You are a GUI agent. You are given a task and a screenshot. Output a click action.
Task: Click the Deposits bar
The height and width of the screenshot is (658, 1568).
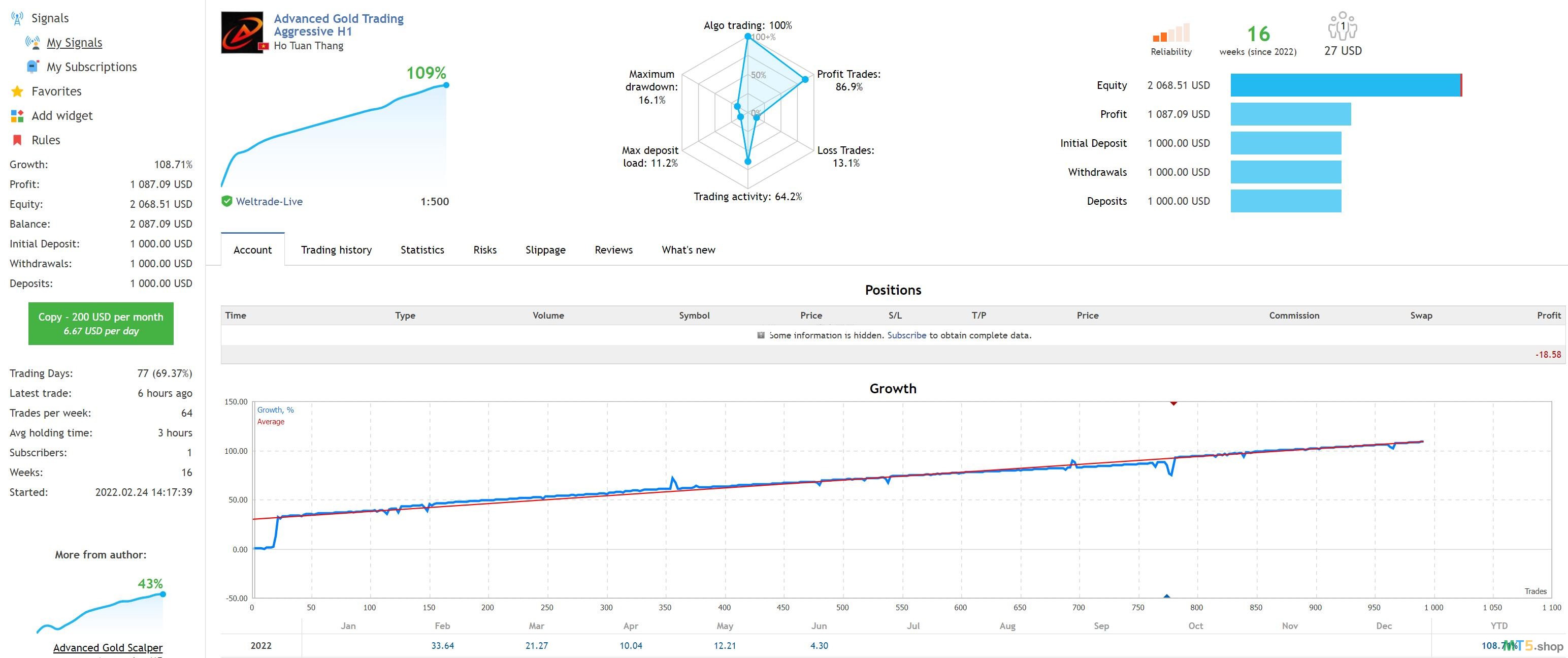[x=1286, y=201]
